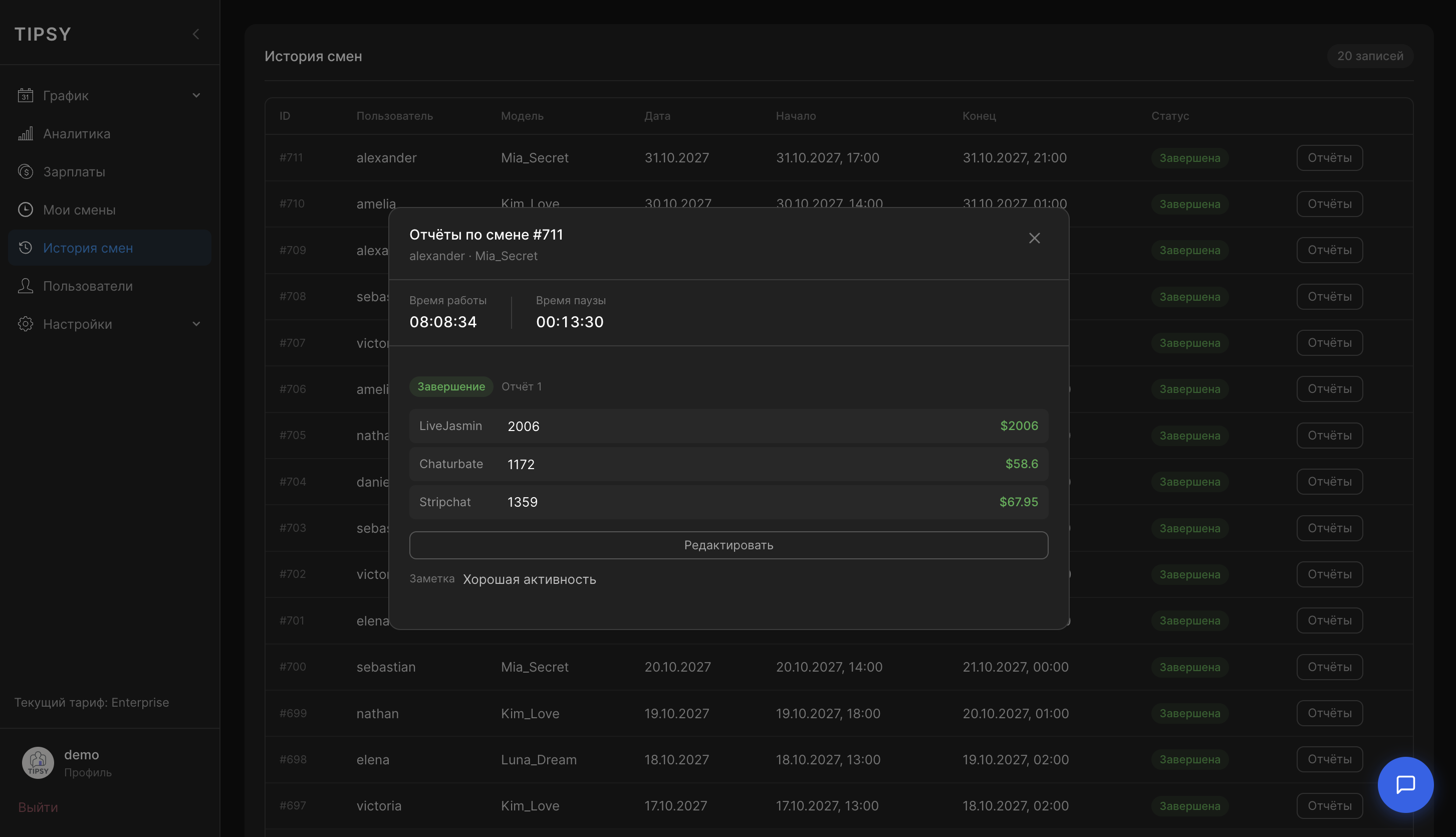Click the Мои смены clock icon
Image resolution: width=1456 pixels, height=837 pixels.
(x=25, y=210)
